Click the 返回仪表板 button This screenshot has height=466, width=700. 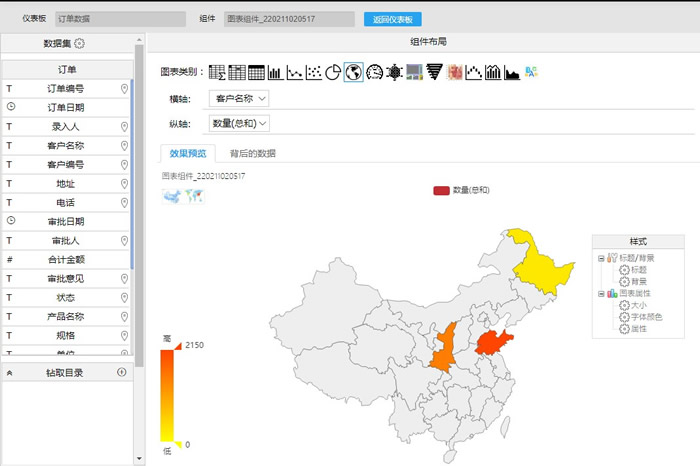point(393,18)
